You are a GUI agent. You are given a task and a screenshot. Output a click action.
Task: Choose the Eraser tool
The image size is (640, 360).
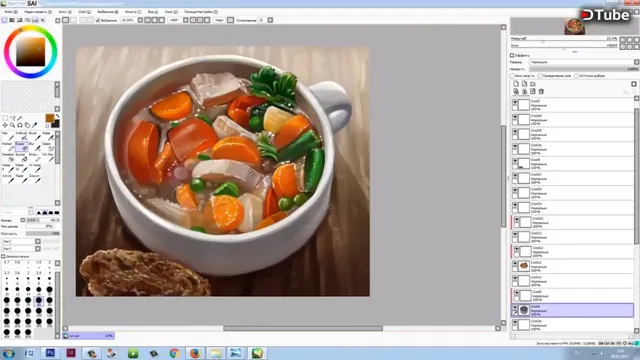(22, 147)
